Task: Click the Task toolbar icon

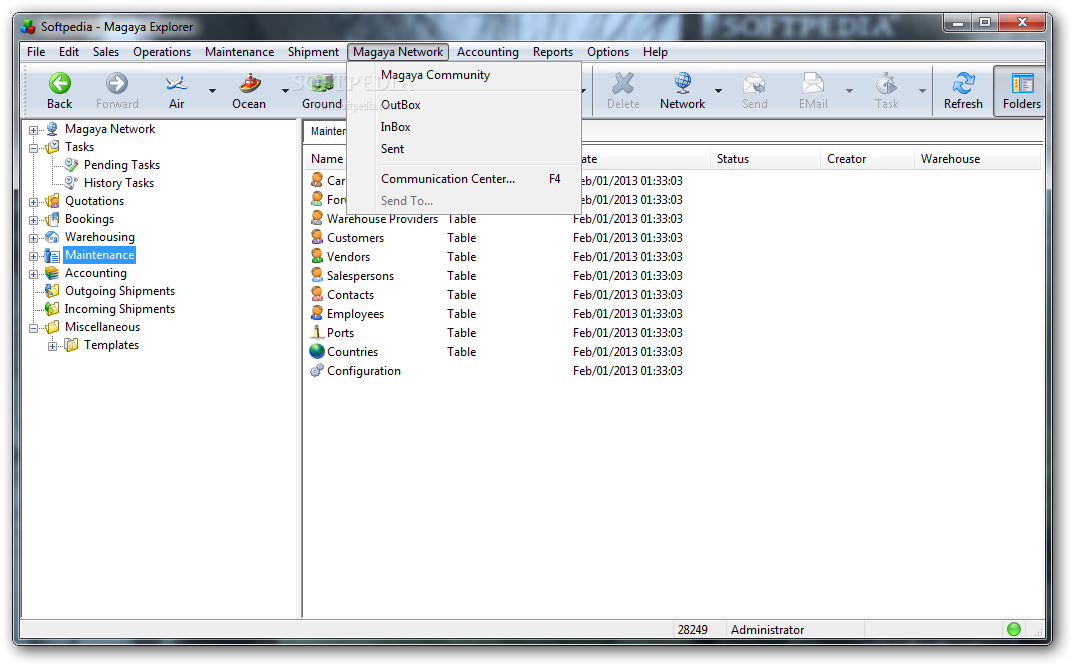Action: point(886,84)
